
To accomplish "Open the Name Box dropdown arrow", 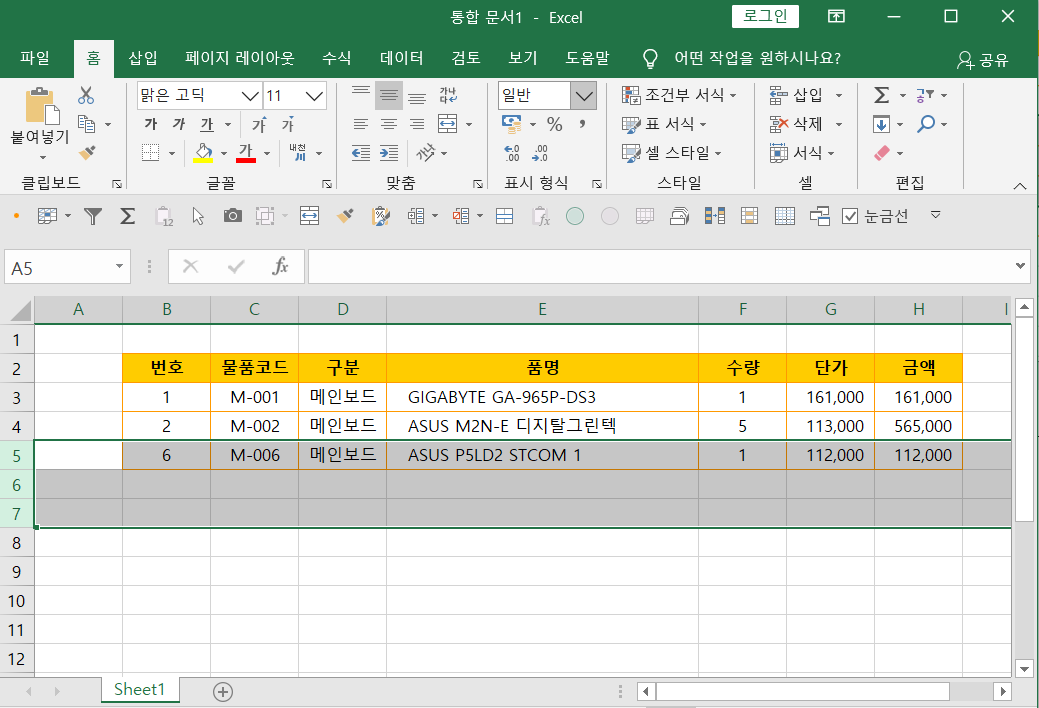I will click(119, 266).
